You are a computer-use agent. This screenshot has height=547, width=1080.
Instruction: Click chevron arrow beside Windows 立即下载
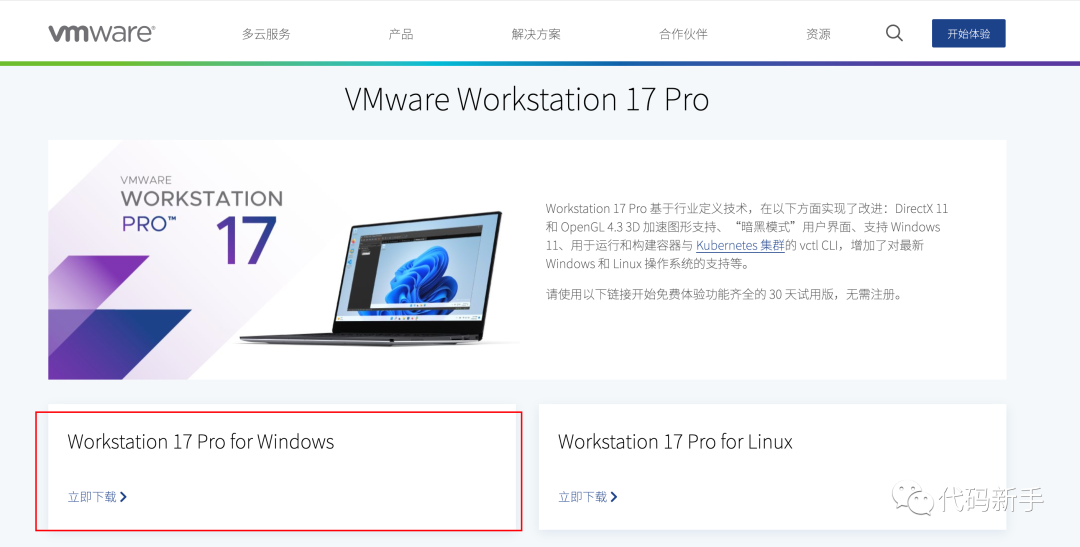coord(123,497)
